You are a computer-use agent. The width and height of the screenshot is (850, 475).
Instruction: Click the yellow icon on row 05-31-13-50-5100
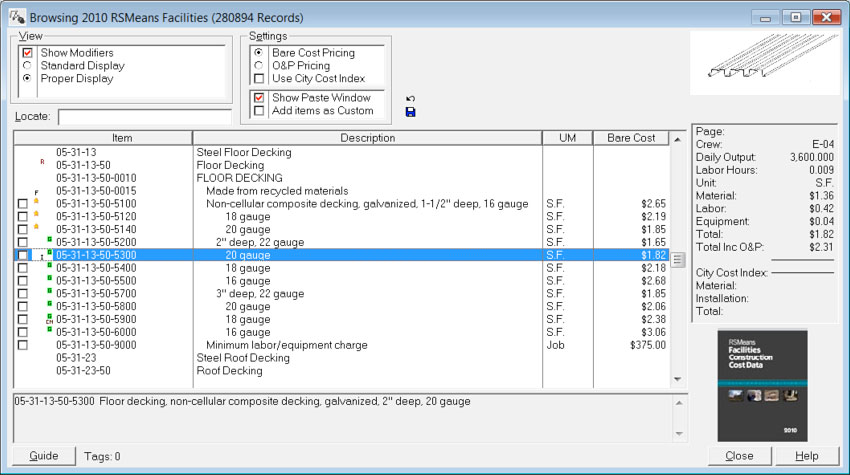[36, 201]
